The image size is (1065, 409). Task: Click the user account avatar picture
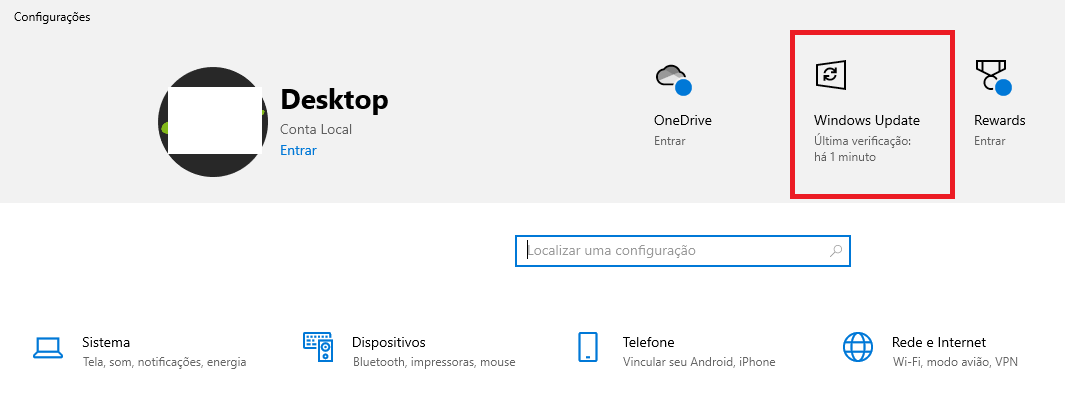(213, 122)
